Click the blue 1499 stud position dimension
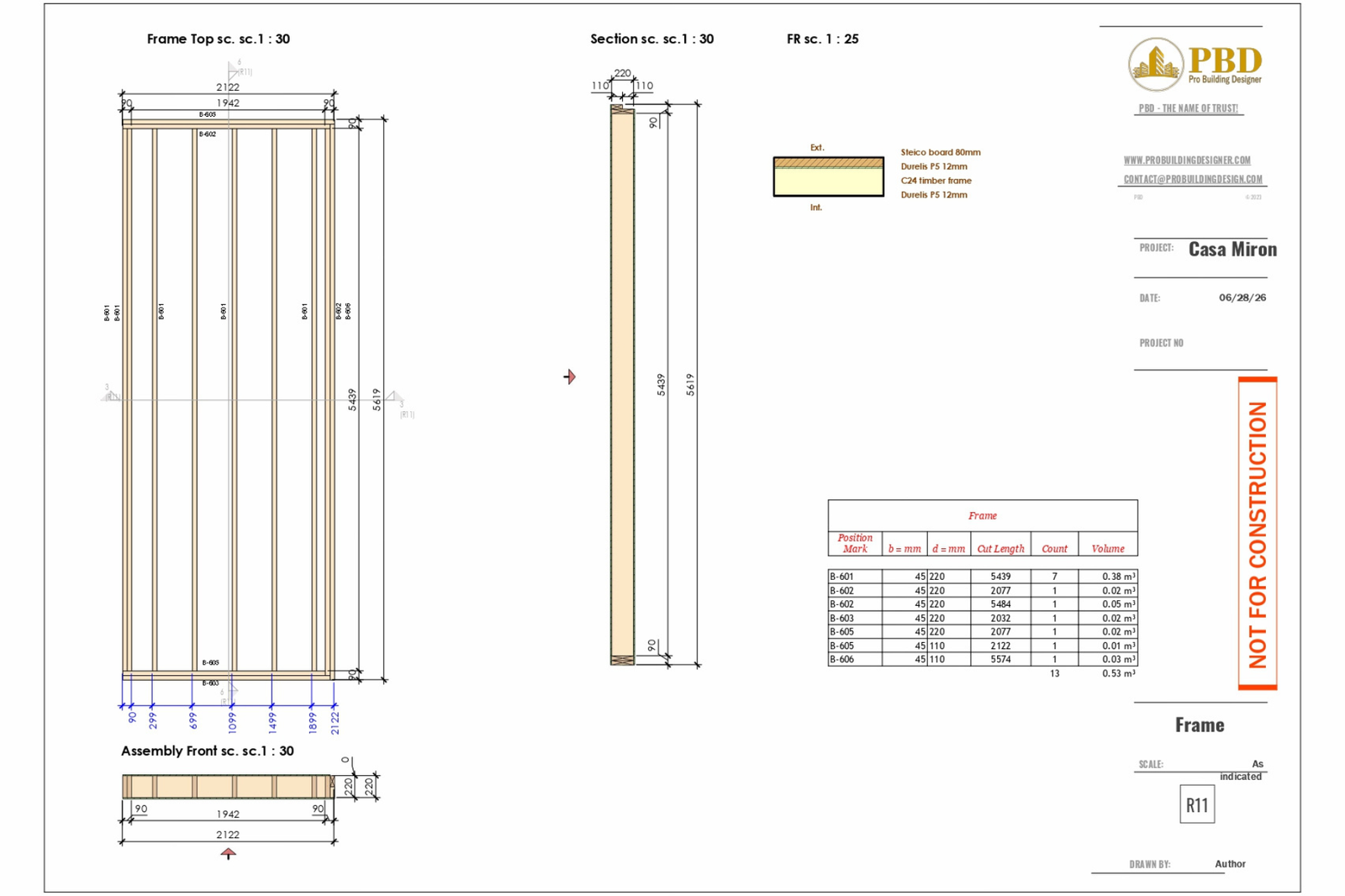The width and height of the screenshot is (1345, 896). tap(272, 723)
